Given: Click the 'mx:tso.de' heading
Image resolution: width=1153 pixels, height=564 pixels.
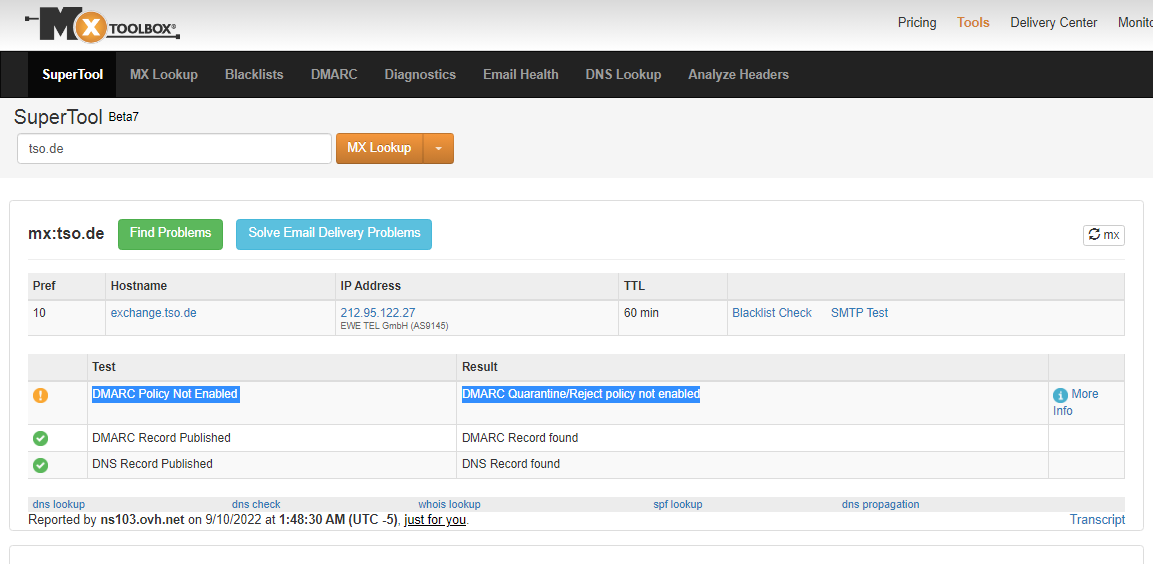Looking at the screenshot, I should (66, 234).
